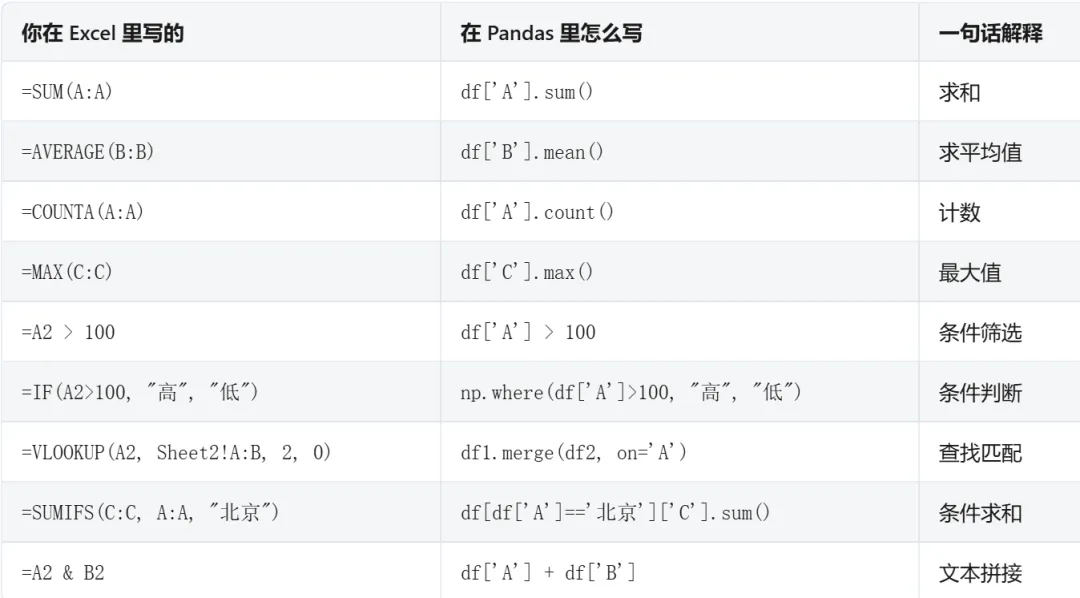Click the "你在 Excel 里写的" column header

(x=102, y=33)
